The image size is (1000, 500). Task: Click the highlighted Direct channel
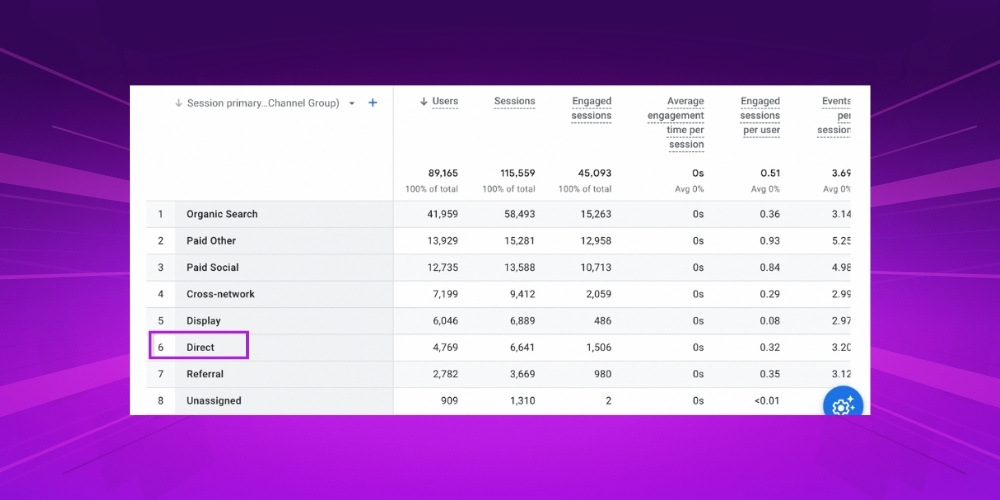[x=200, y=347]
